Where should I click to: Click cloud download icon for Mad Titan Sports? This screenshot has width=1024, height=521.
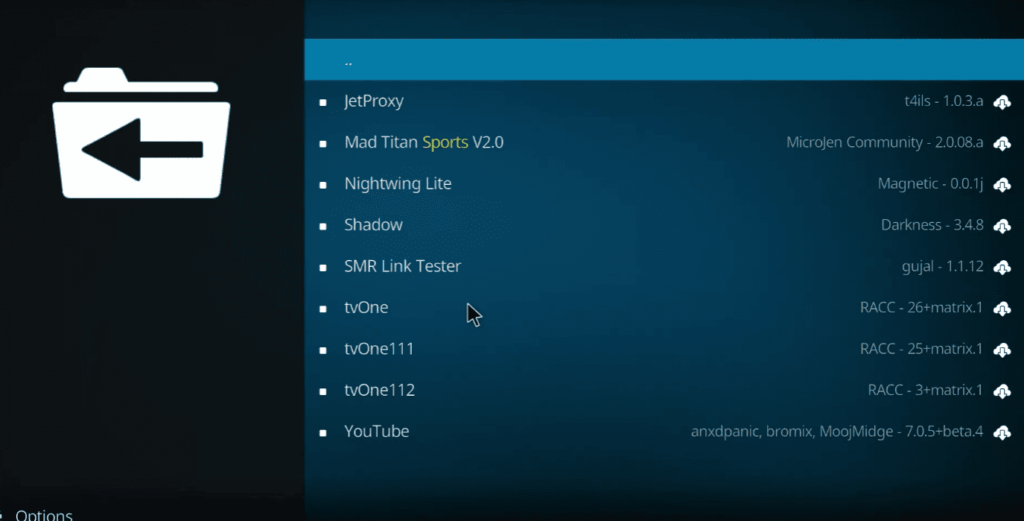(x=1002, y=143)
